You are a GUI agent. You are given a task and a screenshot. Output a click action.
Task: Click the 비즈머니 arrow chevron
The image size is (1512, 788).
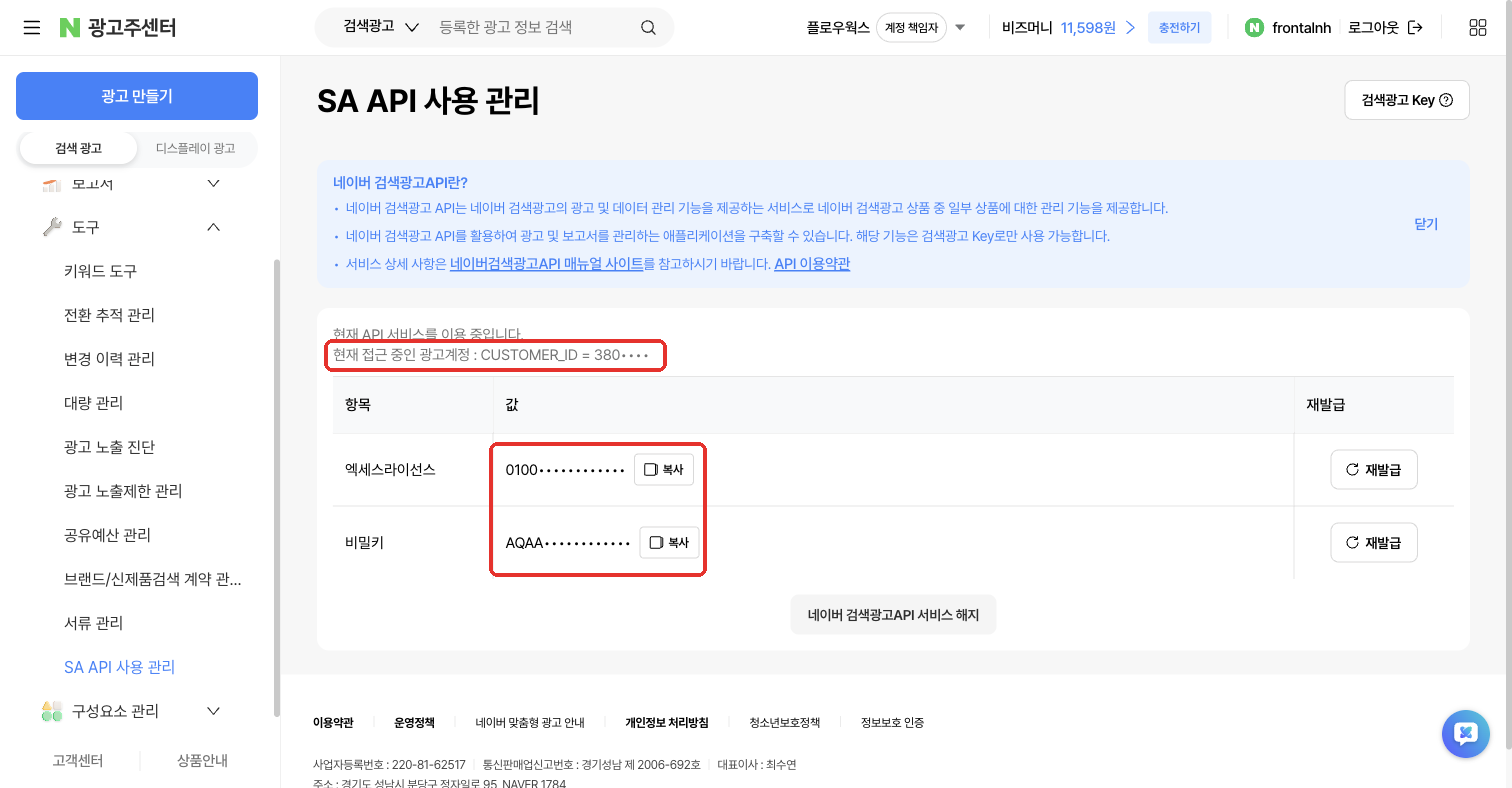click(x=1130, y=28)
